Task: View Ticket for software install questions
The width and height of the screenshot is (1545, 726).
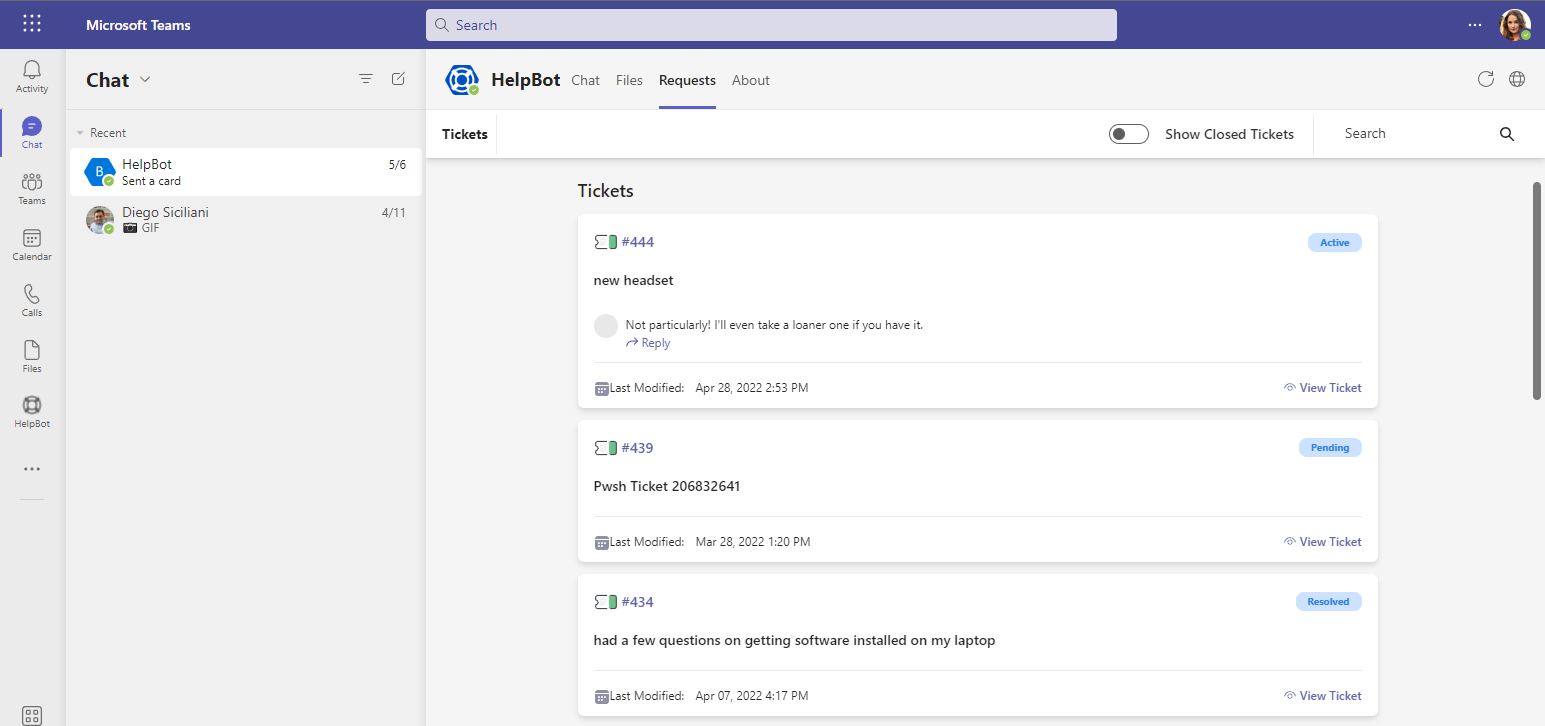Action: coord(1322,696)
